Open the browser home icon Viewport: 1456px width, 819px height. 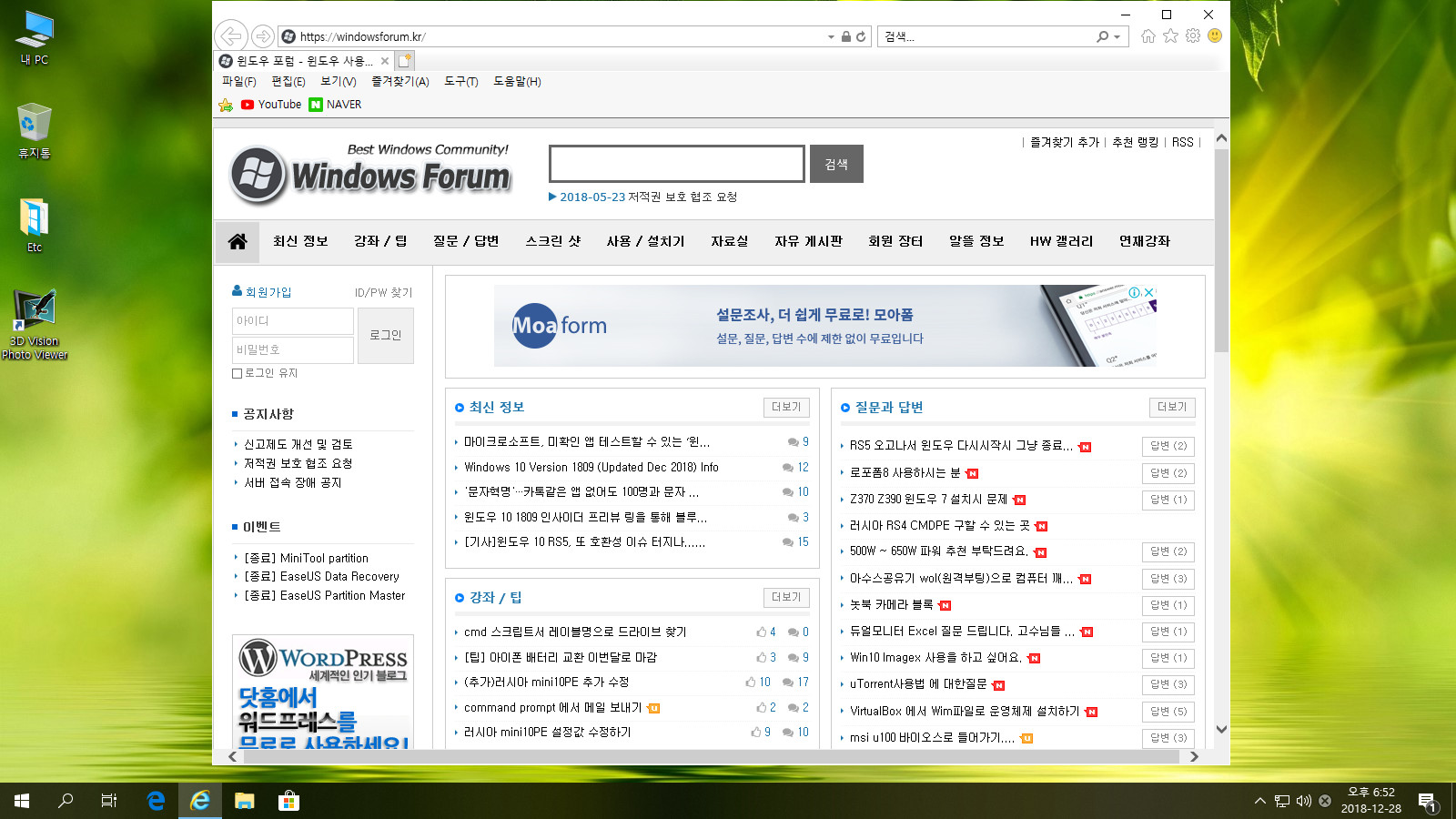point(1148,35)
